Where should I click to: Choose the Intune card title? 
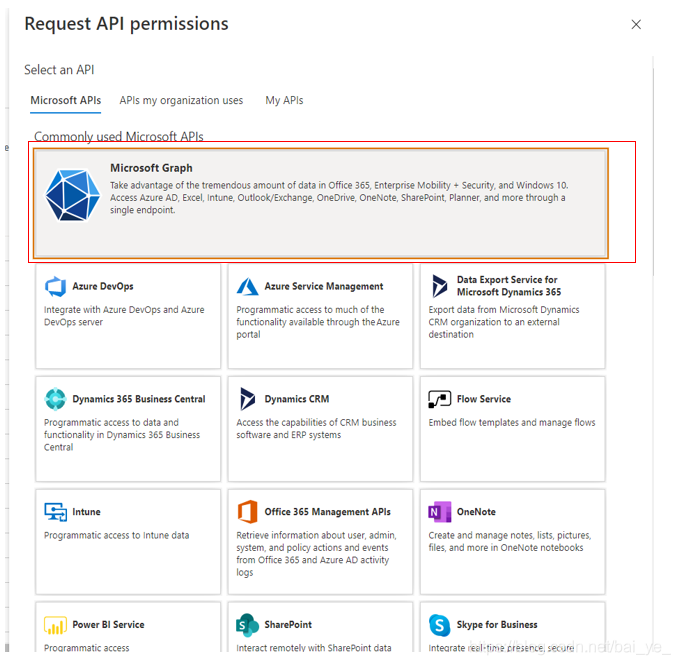pos(86,512)
